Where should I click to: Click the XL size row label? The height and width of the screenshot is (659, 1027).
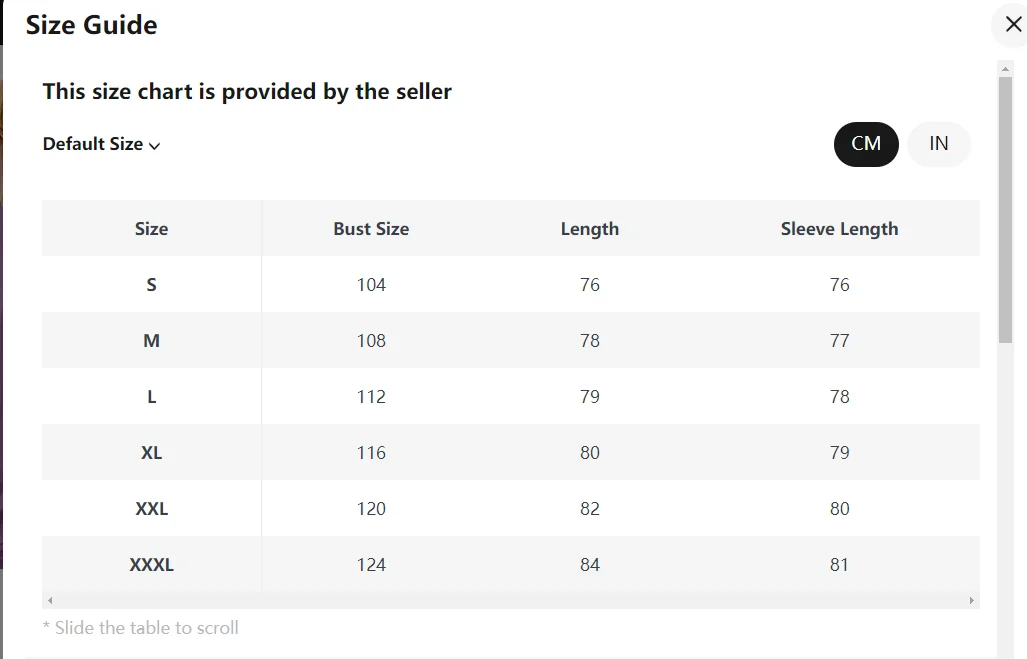[x=151, y=453]
